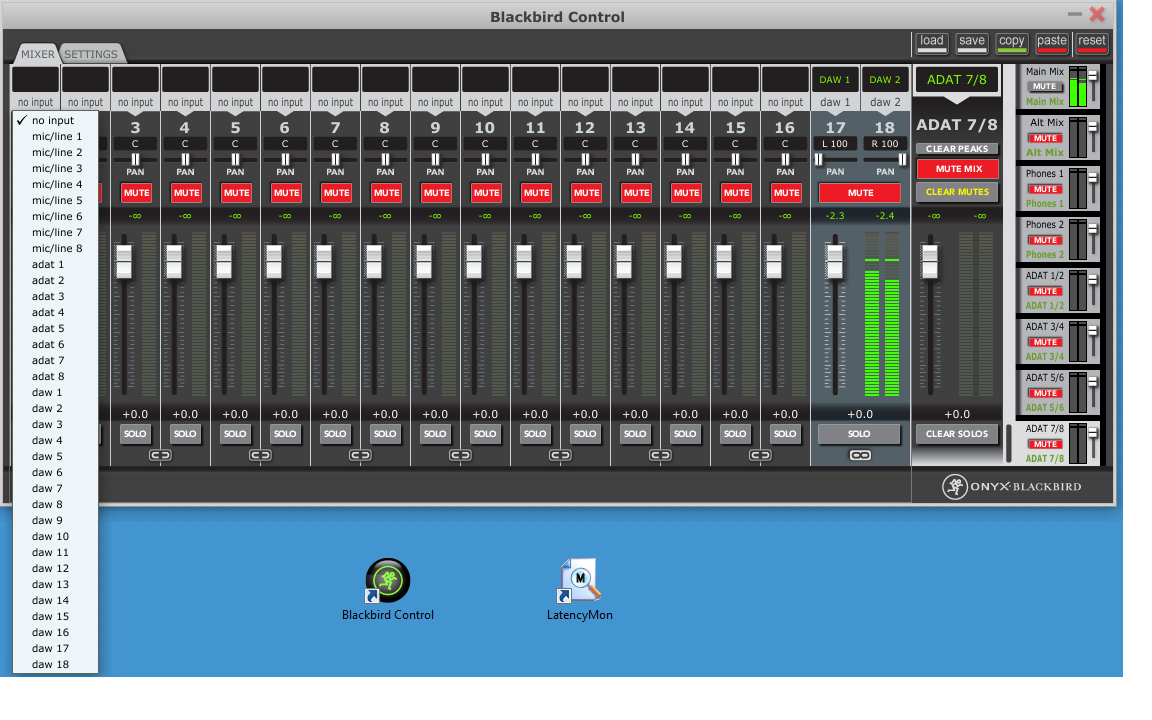Image resolution: width=1152 pixels, height=720 pixels.
Task: Link channels 9 and 10 with chain icon
Action: pos(460,455)
